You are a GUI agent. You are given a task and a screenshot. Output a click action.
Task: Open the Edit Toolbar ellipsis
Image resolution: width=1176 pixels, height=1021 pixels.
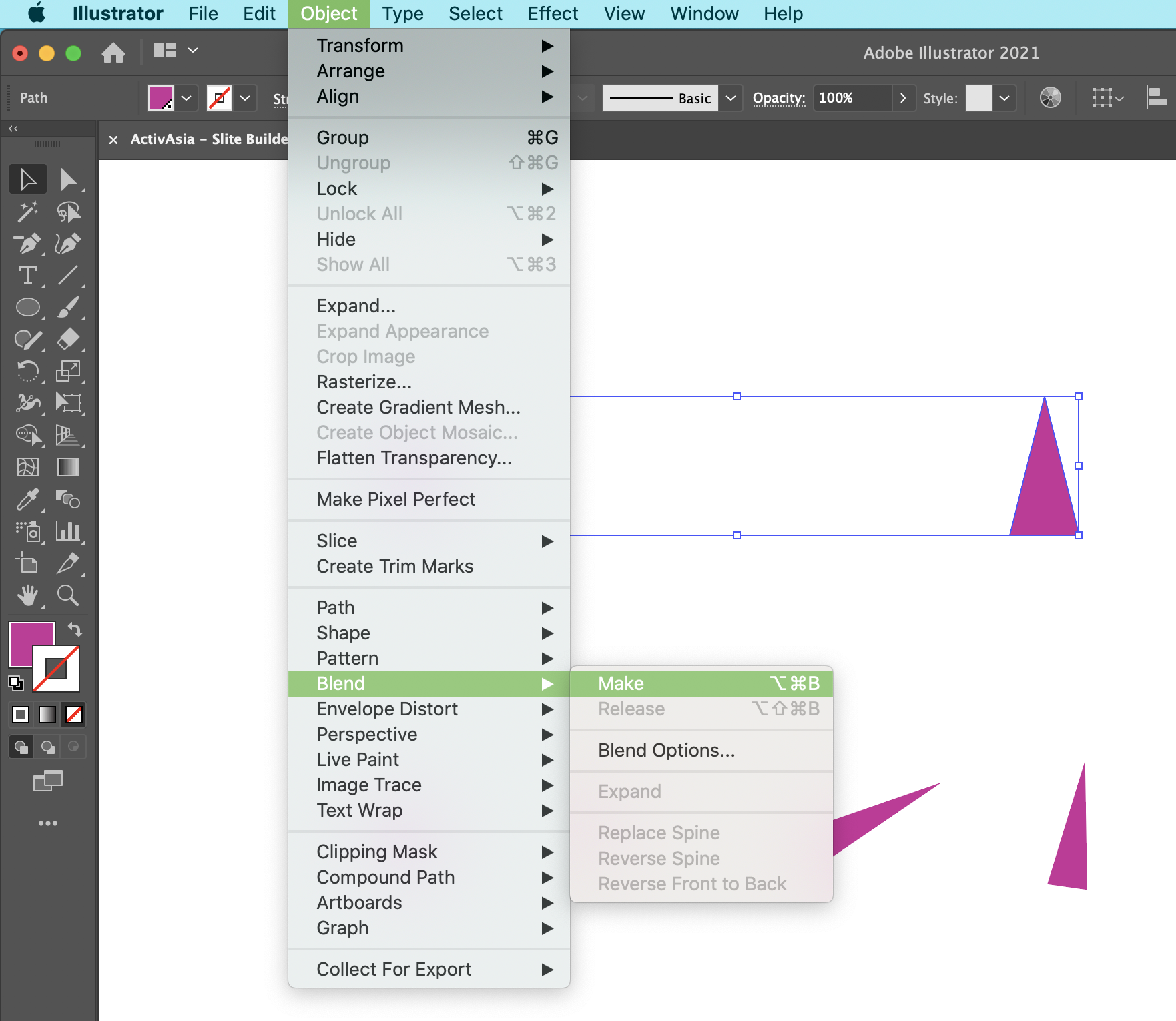48,823
